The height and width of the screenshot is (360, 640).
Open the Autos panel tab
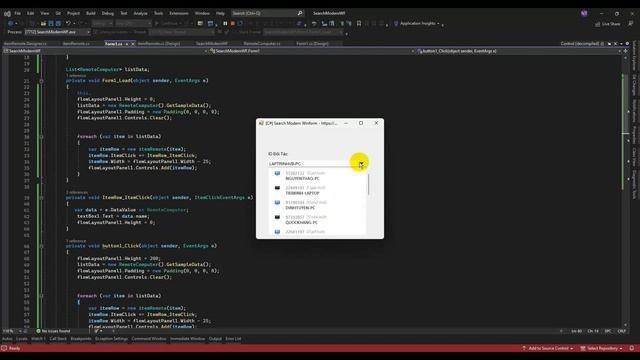click(7, 339)
